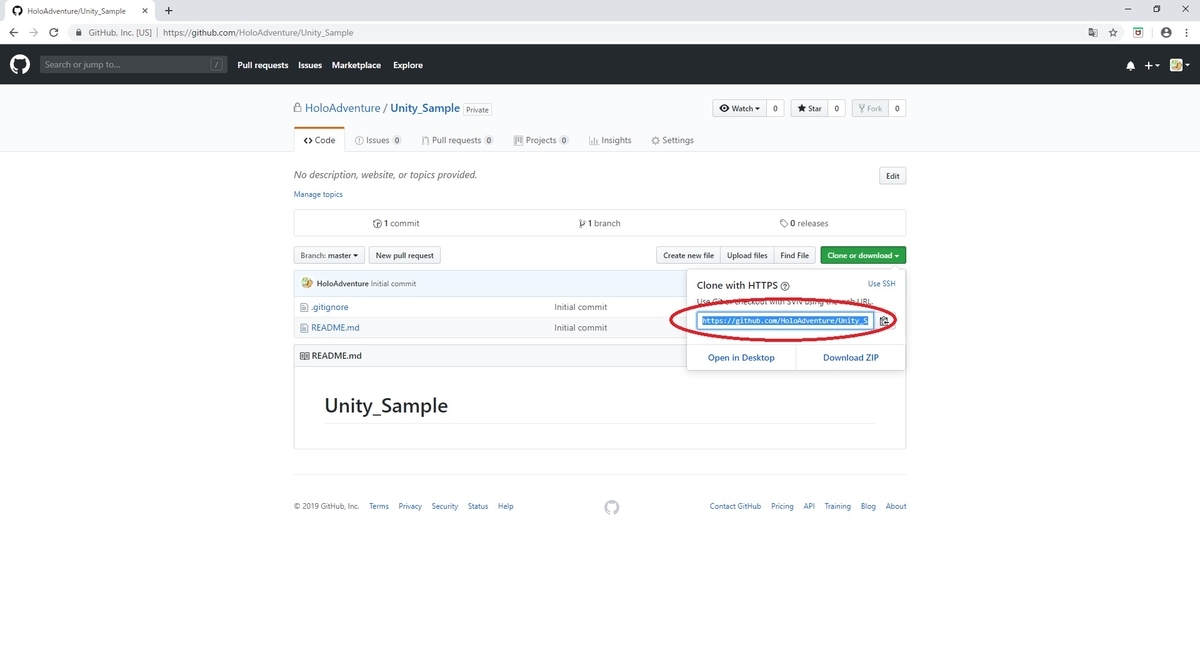The width and height of the screenshot is (1200, 650).
Task: Expand the plus create-new menu
Action: pos(1152,65)
